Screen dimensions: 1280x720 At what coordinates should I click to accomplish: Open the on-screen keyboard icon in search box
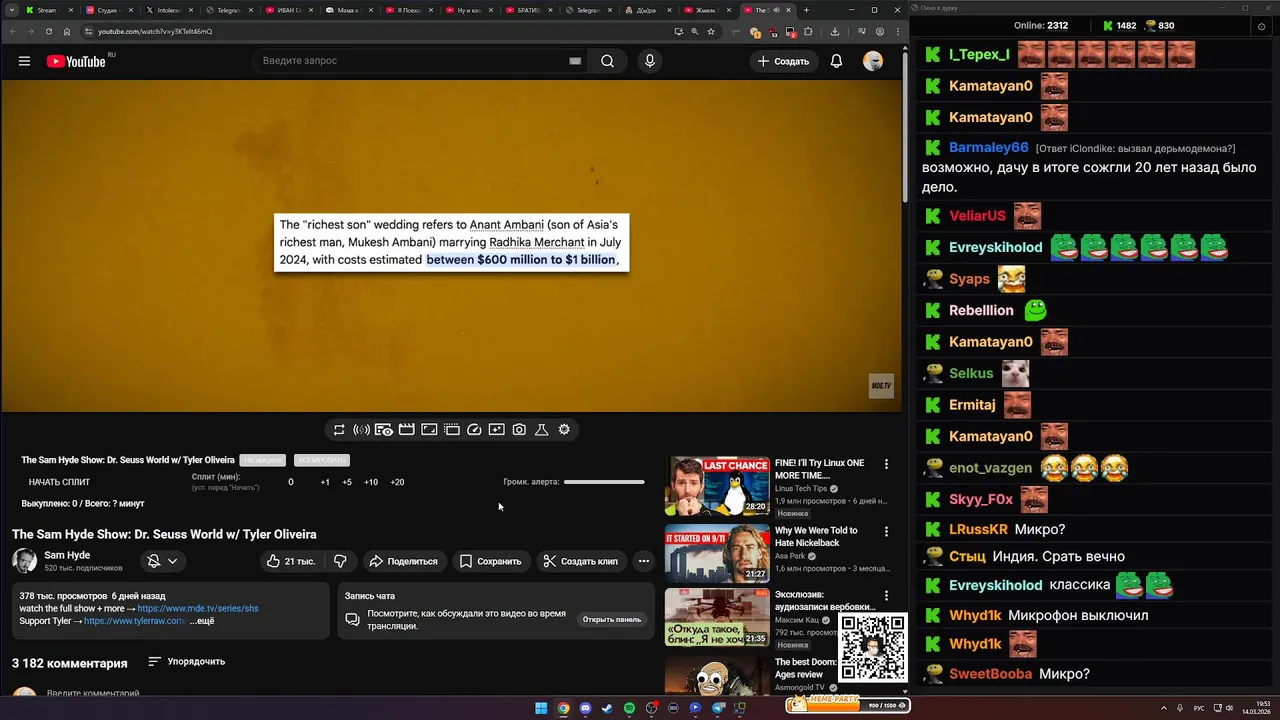[x=575, y=61]
